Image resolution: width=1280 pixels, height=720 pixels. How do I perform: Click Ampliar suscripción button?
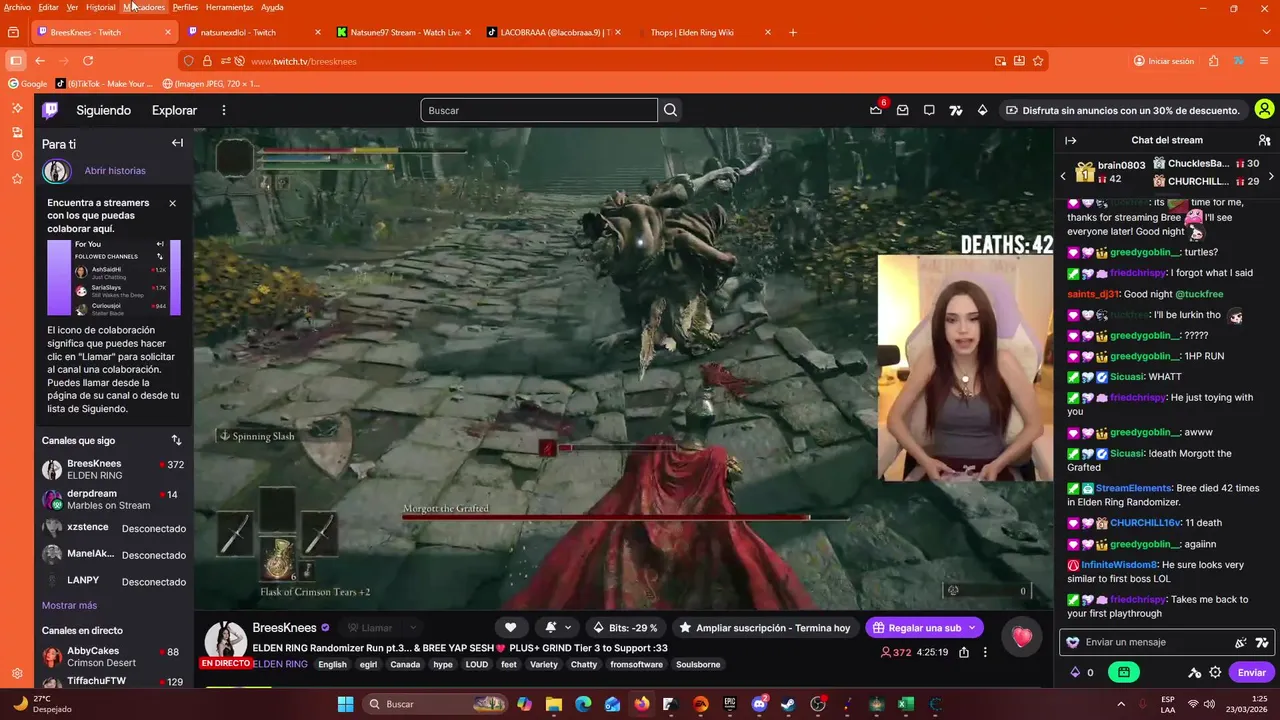pyautogui.click(x=765, y=627)
